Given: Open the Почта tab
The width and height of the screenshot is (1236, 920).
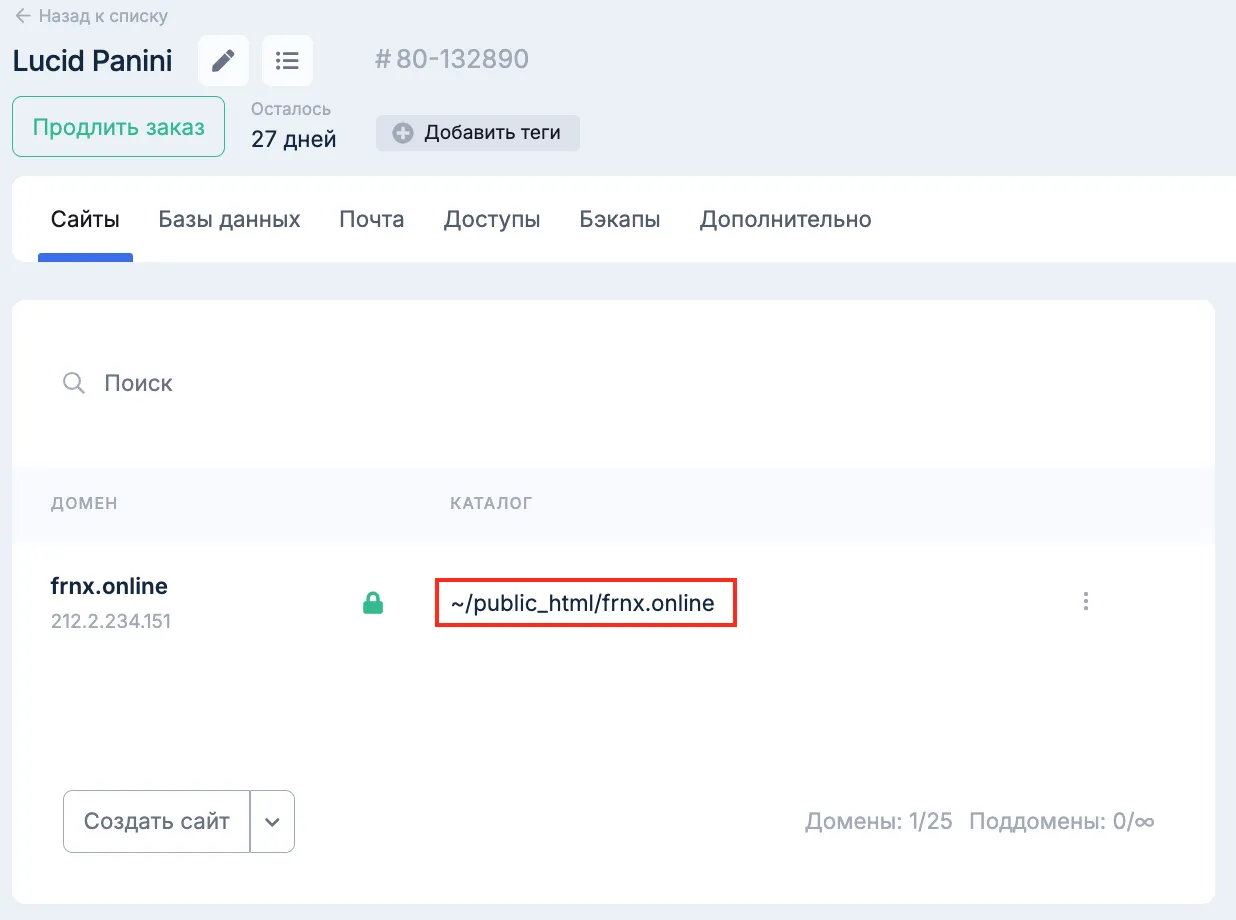Looking at the screenshot, I should click(372, 219).
